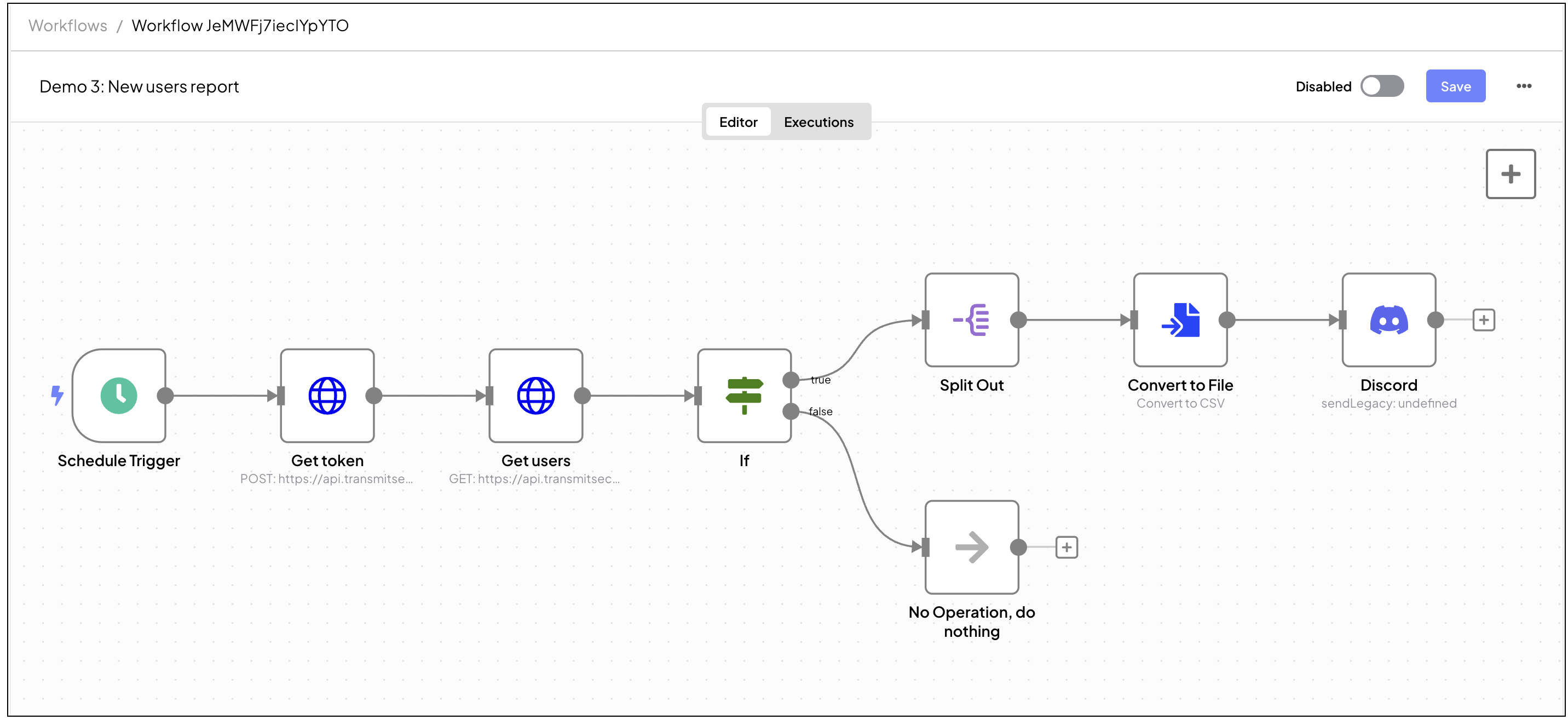Click plus after No Operation output
The image size is (1568, 720).
pyautogui.click(x=1067, y=547)
